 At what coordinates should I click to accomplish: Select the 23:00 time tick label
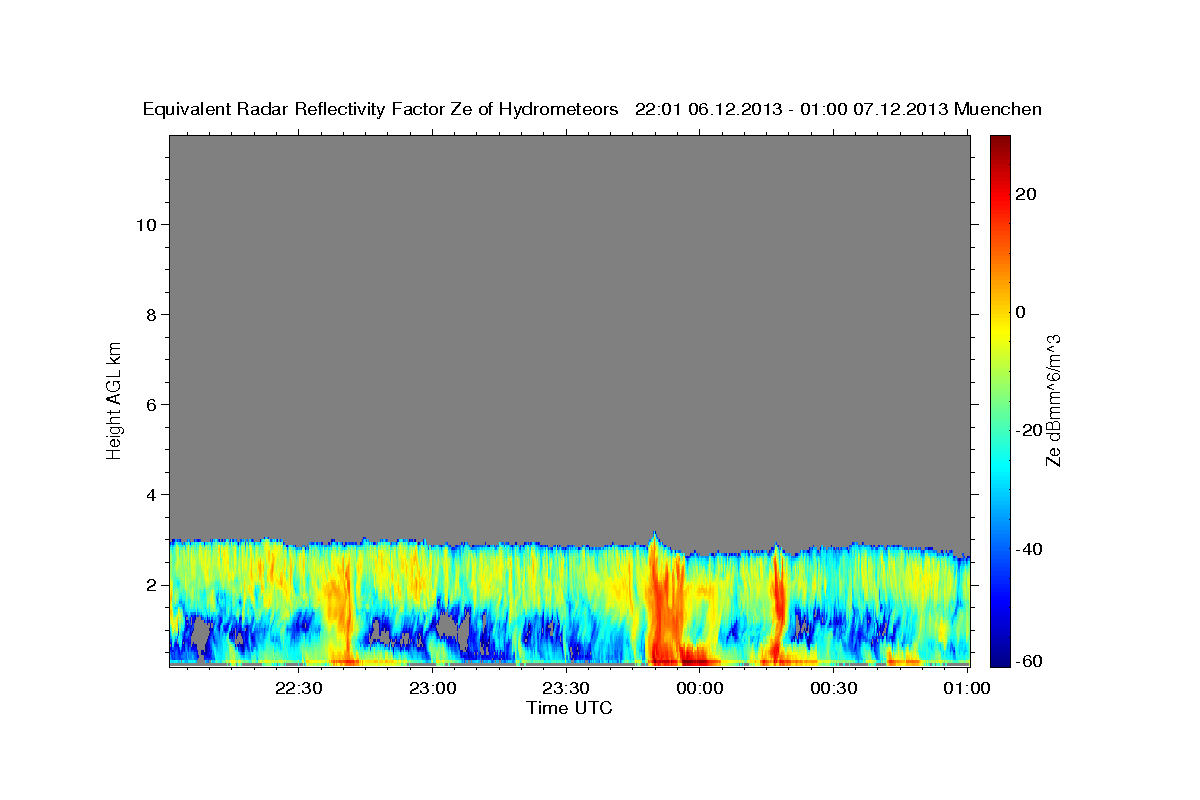pyautogui.click(x=433, y=688)
